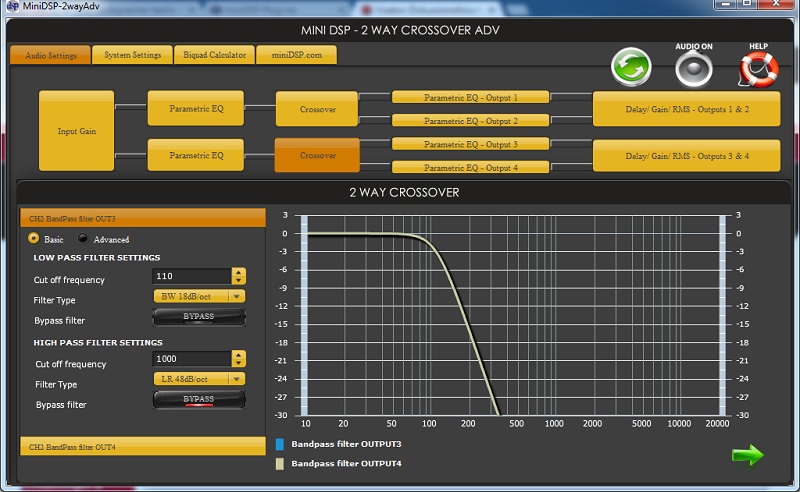Open Delay/Gain/RMS Outputs 1 & 2 block

(687, 108)
